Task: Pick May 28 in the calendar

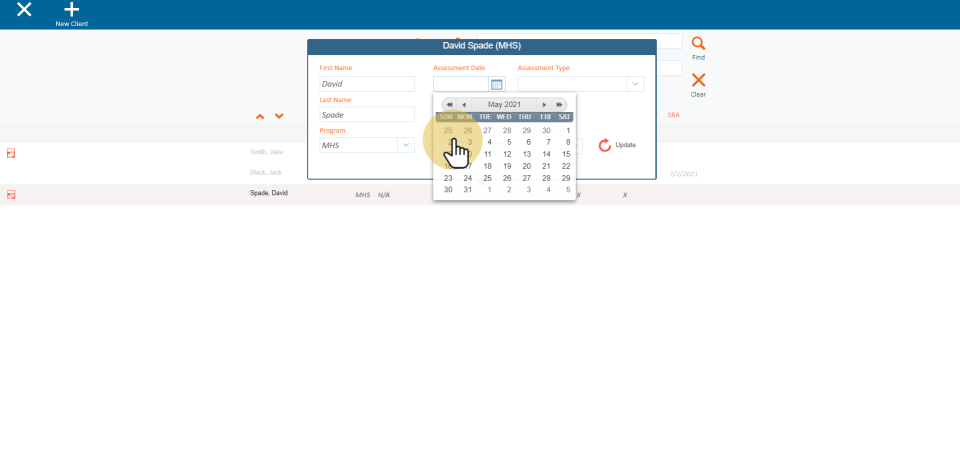Action: (x=546, y=178)
